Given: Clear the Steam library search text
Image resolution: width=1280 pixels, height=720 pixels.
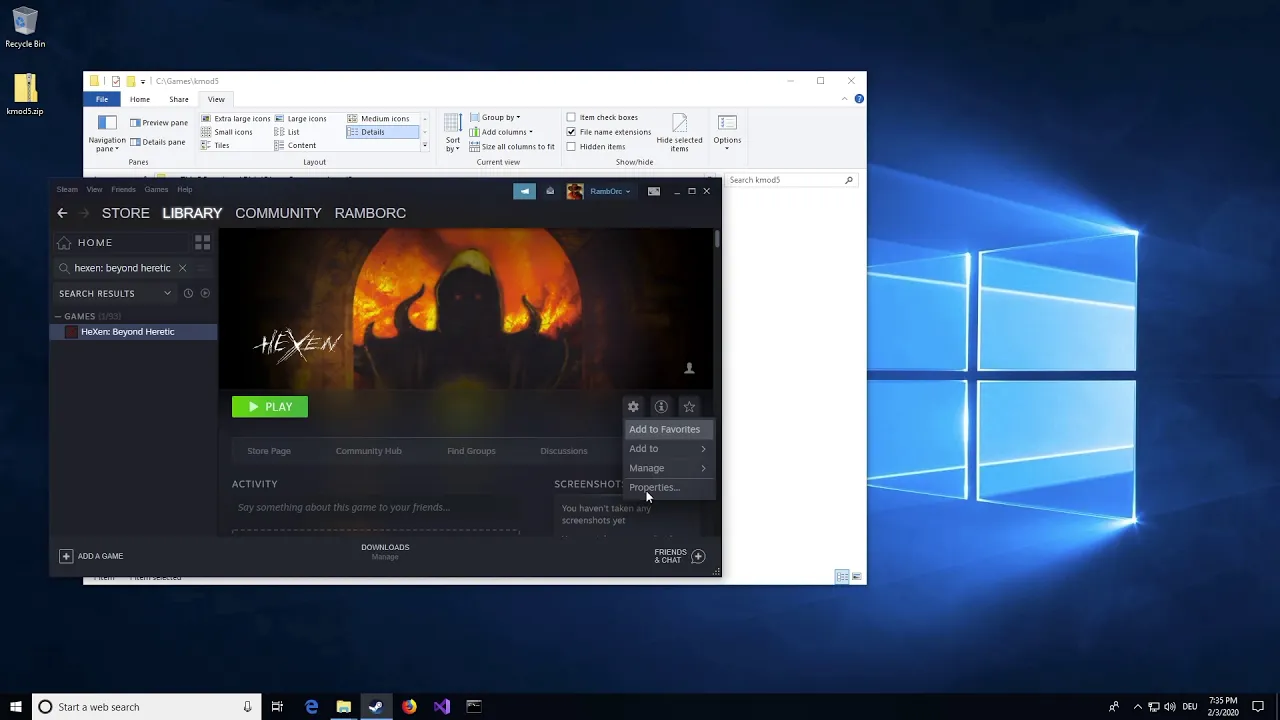Looking at the screenshot, I should (x=182, y=268).
